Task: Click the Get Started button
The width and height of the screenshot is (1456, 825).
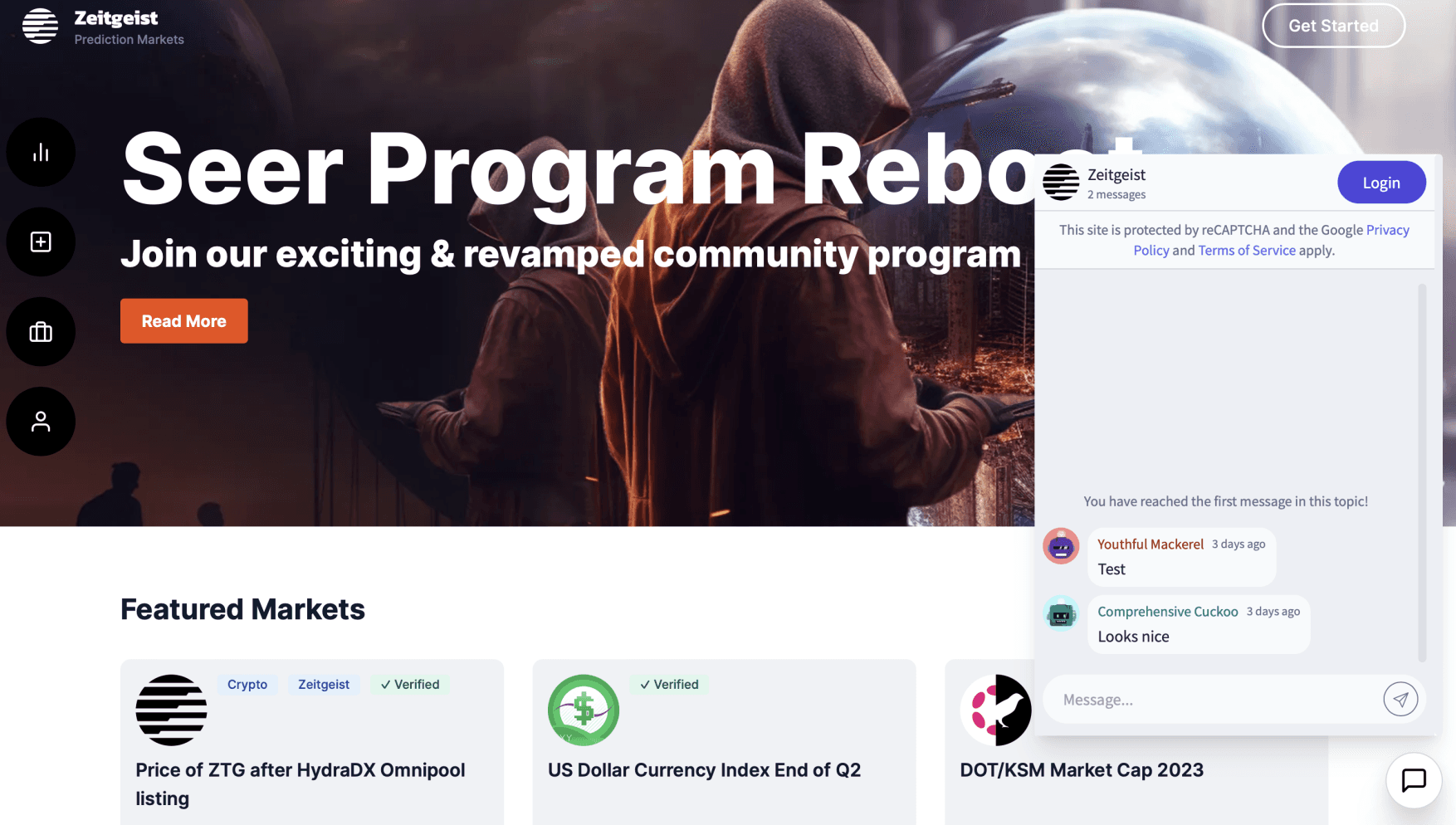Action: tap(1333, 26)
